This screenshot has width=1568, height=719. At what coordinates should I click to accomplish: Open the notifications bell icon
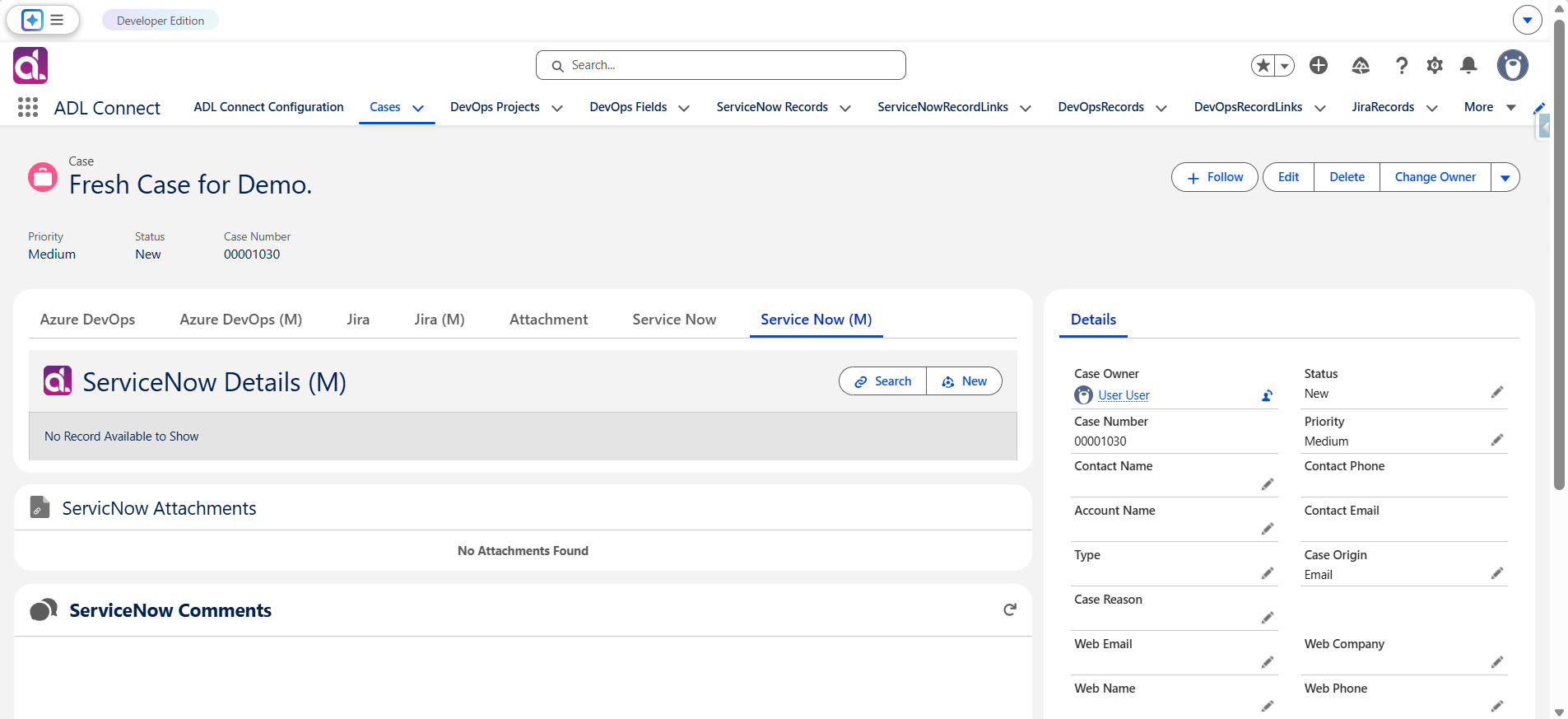(1468, 65)
